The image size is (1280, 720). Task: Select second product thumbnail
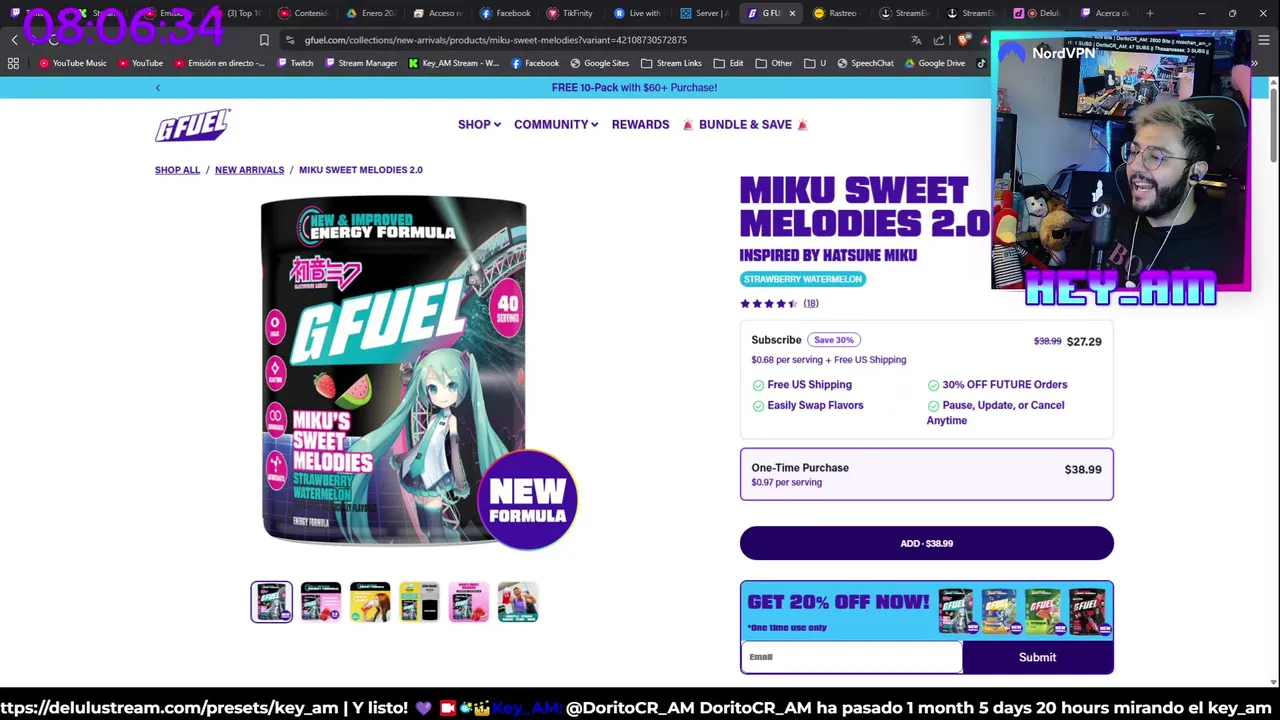[321, 602]
